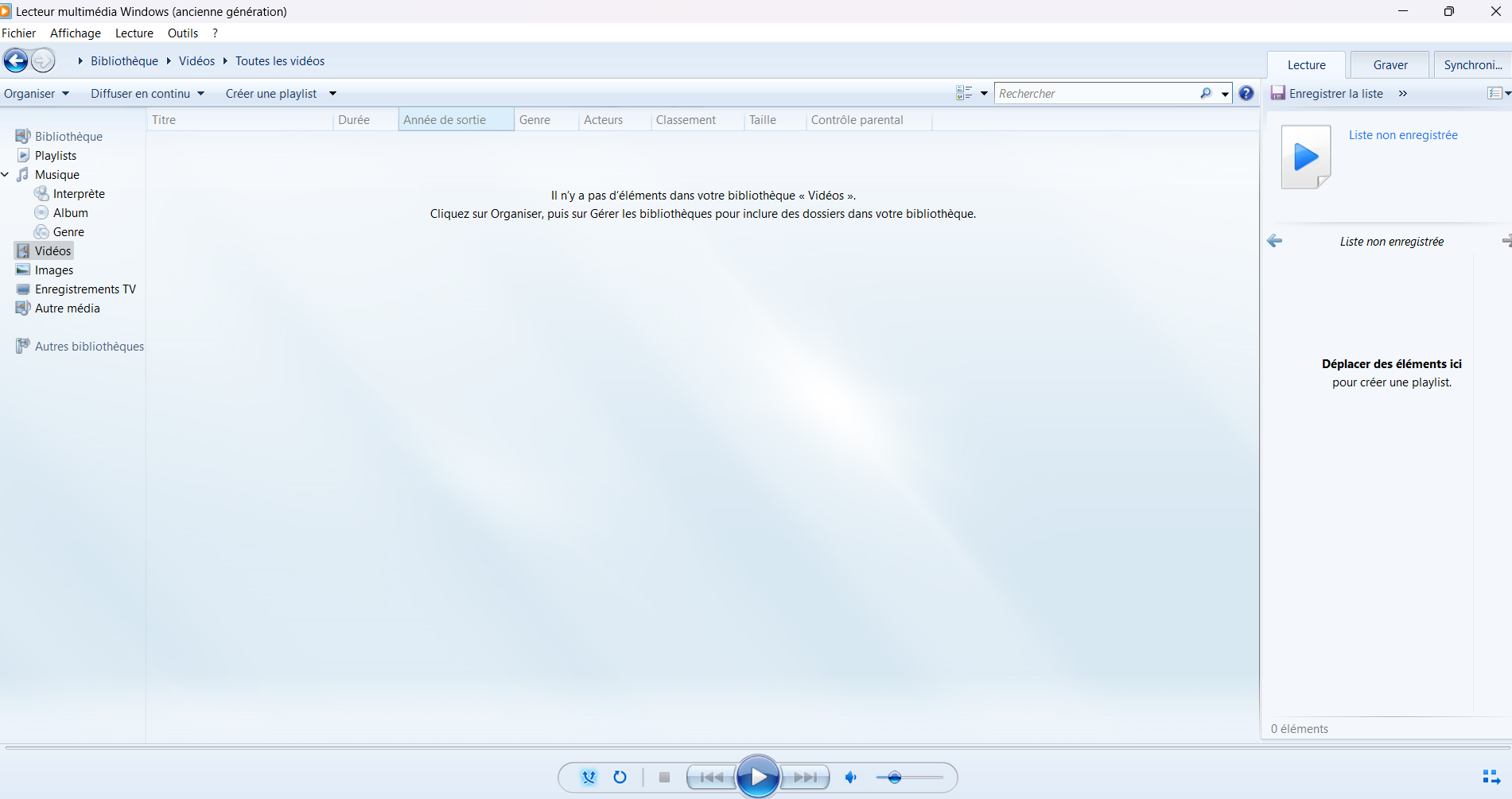Open the view options dropdown arrow
Screen dimensions: 1512x799
point(984,93)
